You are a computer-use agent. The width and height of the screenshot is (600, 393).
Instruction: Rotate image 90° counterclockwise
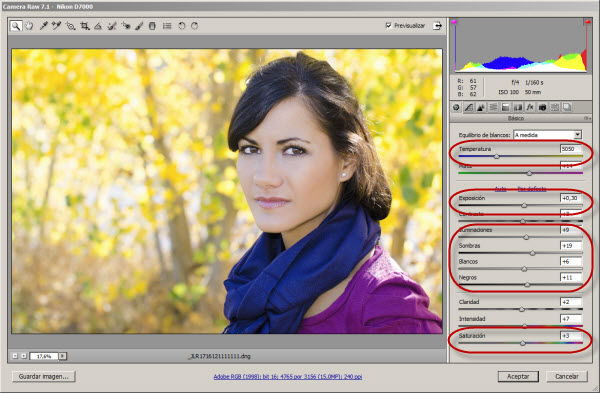[x=181, y=26]
